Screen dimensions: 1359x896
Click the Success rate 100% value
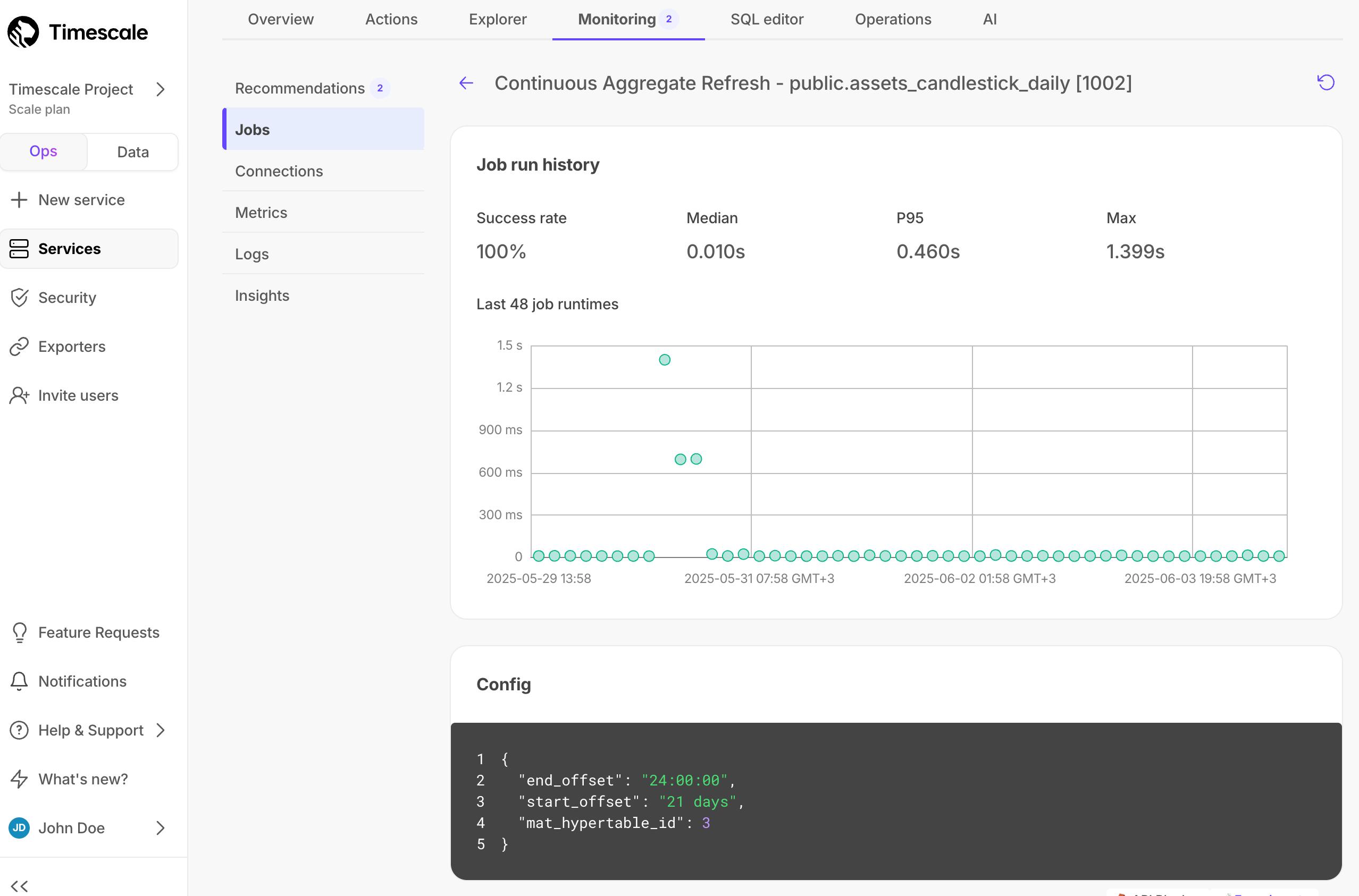point(501,251)
